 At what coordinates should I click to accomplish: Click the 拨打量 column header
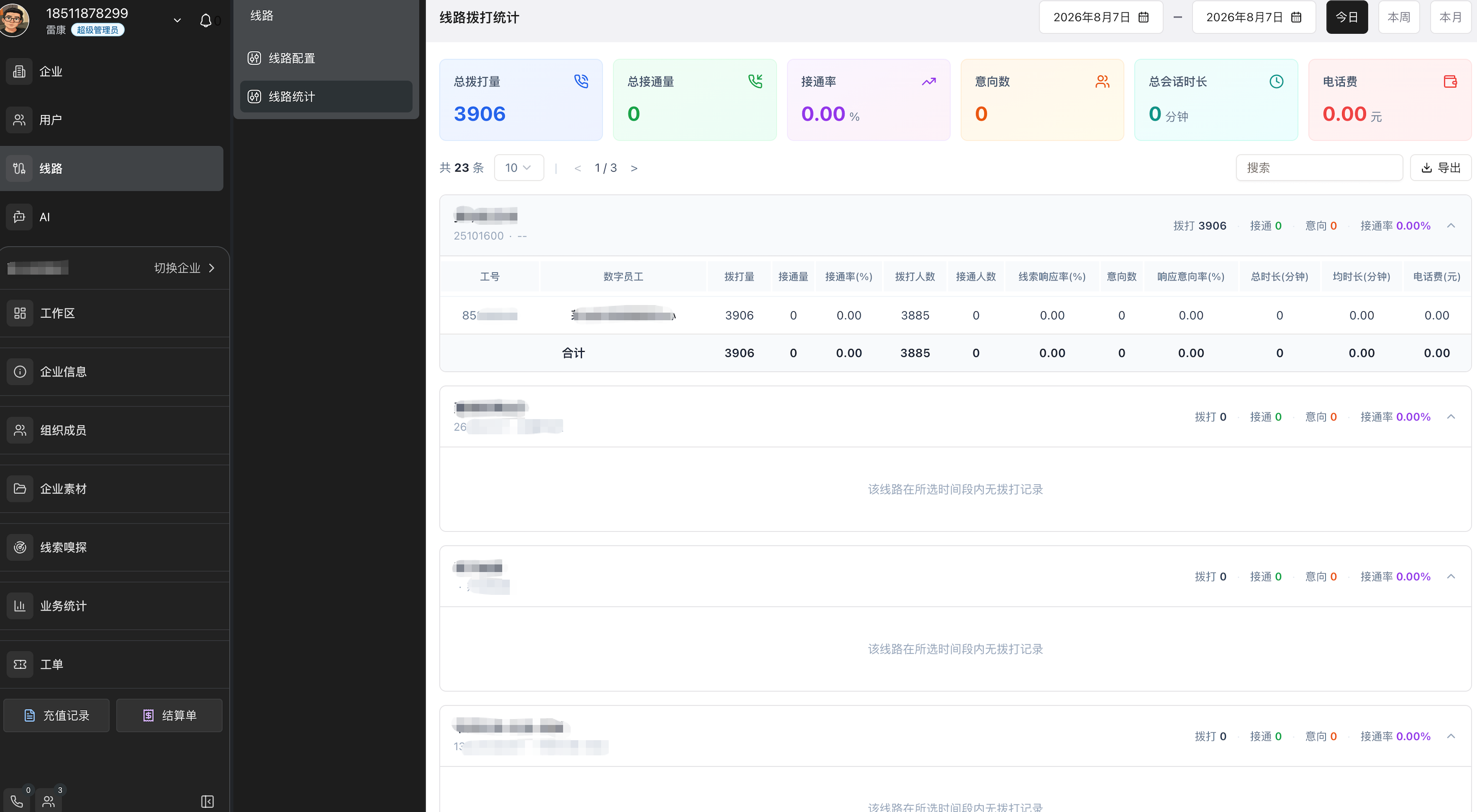coord(739,276)
